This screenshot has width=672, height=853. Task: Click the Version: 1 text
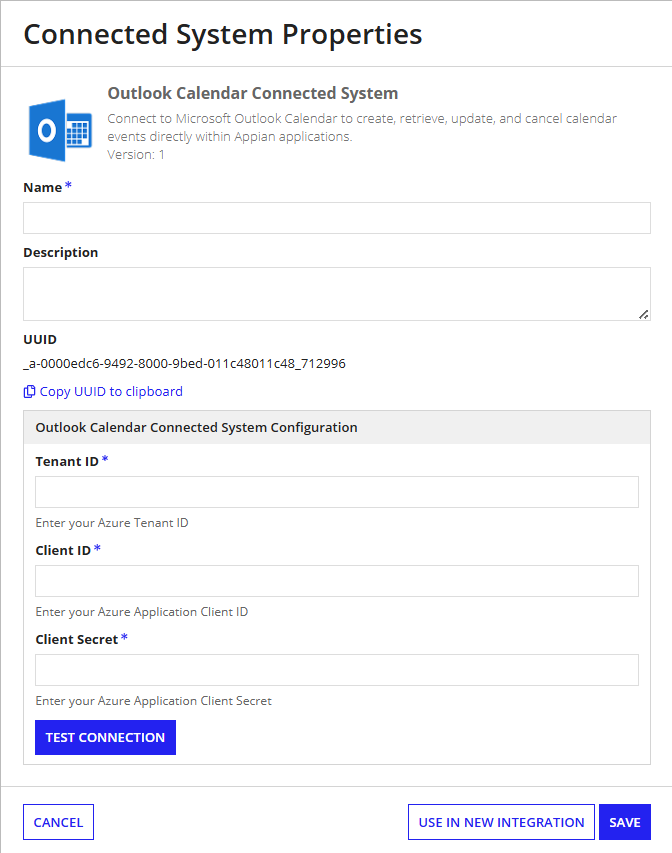click(x=135, y=154)
